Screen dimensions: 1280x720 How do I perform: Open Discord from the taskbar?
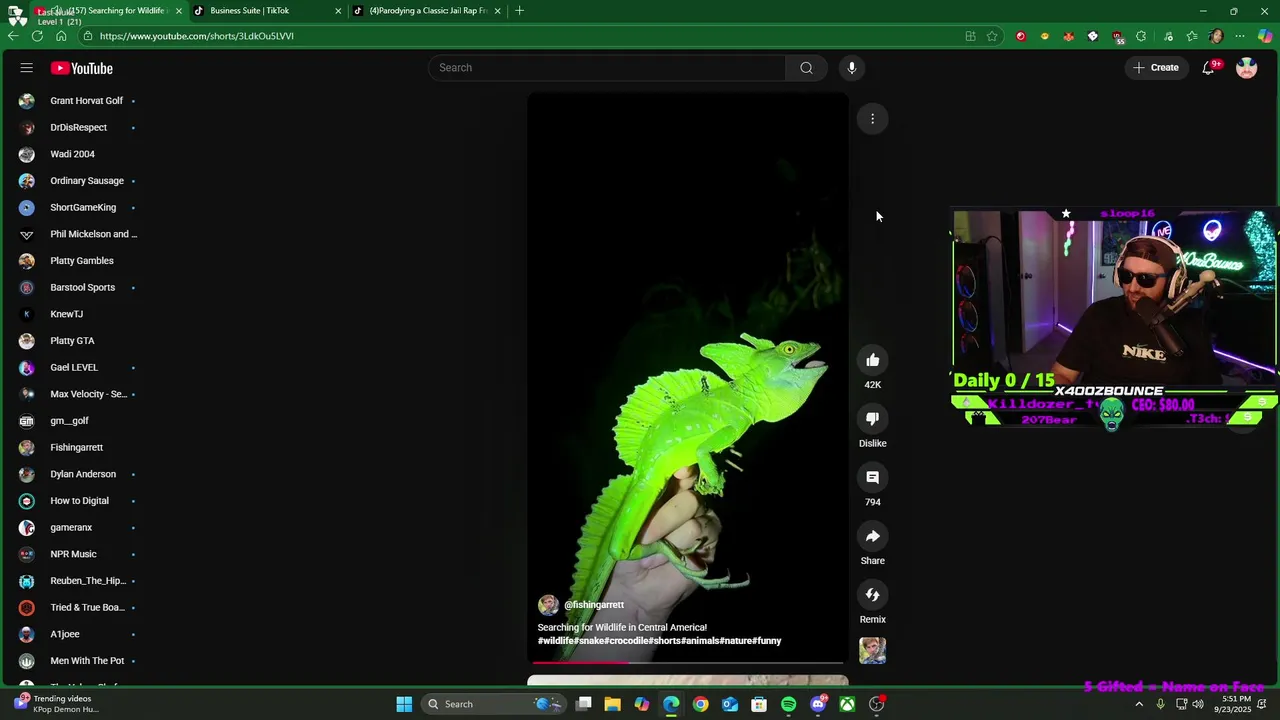click(818, 704)
